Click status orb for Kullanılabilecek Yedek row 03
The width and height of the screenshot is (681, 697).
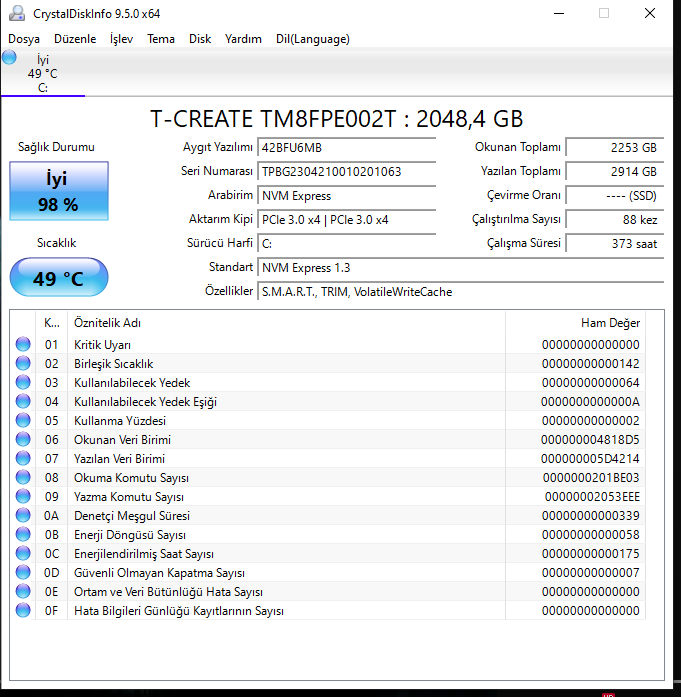coord(23,382)
